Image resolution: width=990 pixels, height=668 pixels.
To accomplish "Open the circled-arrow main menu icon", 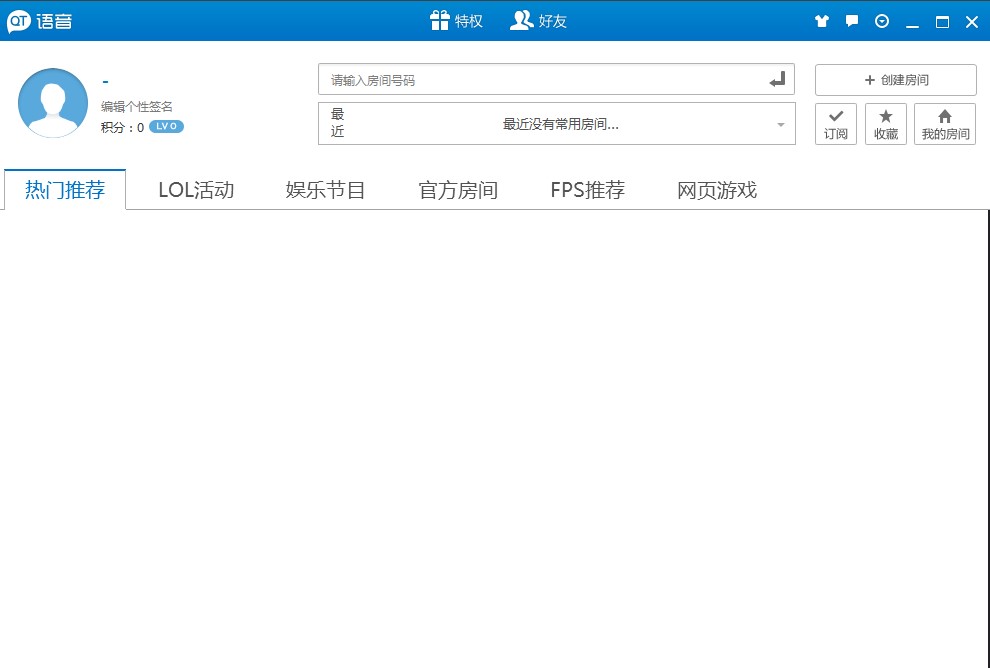I will 882,21.
